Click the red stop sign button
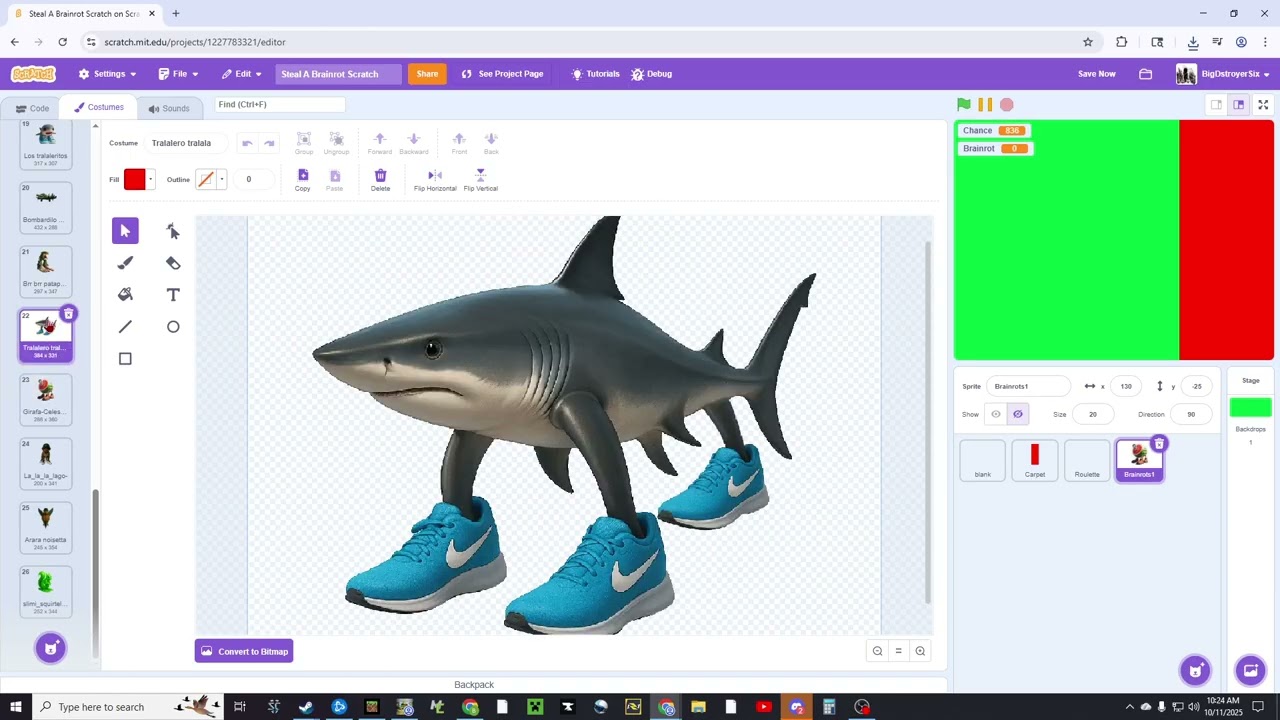 click(x=1007, y=104)
